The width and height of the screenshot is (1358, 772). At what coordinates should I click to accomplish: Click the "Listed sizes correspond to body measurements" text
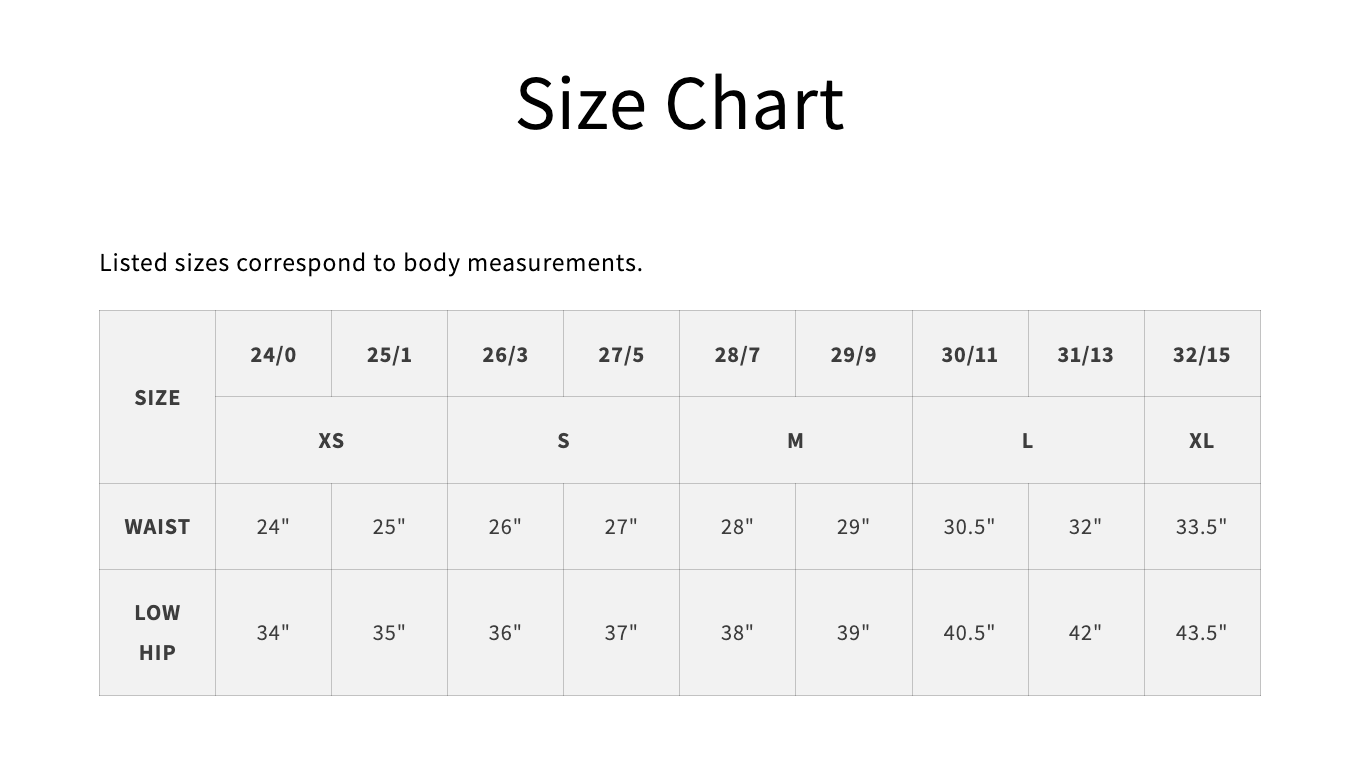371,263
